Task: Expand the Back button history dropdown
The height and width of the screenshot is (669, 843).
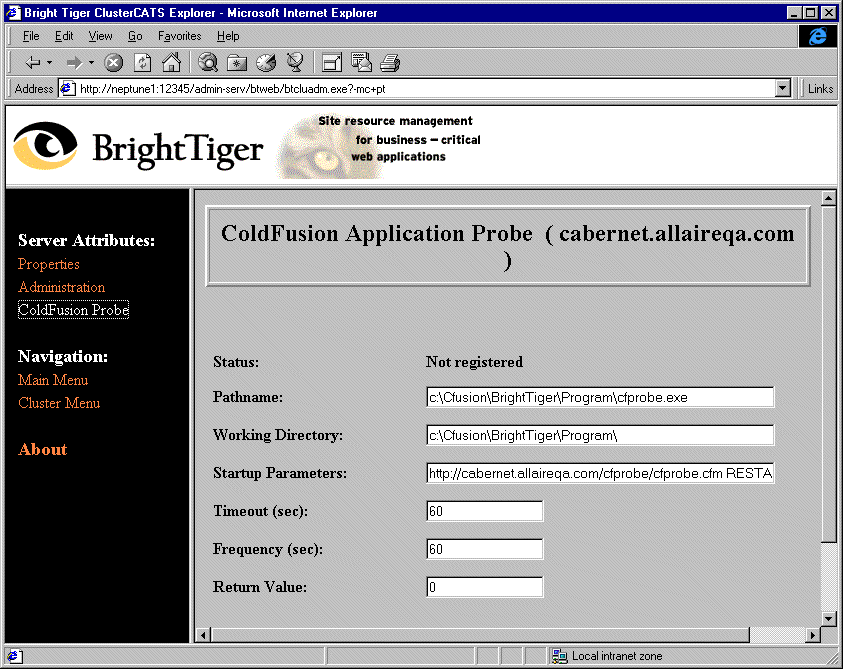Action: (x=50, y=63)
